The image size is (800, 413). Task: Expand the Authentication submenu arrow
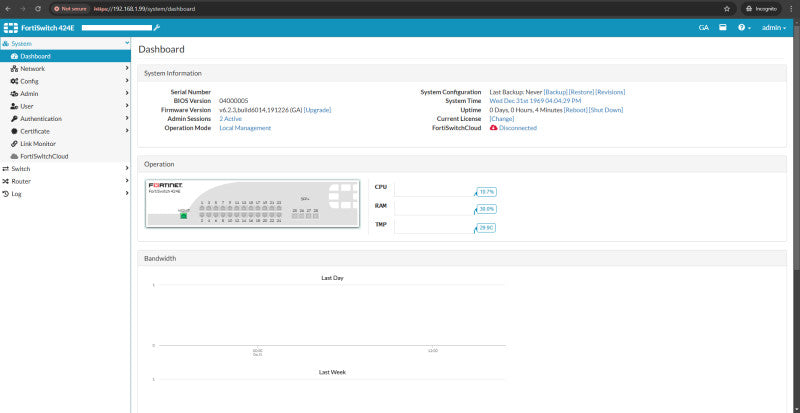127,118
